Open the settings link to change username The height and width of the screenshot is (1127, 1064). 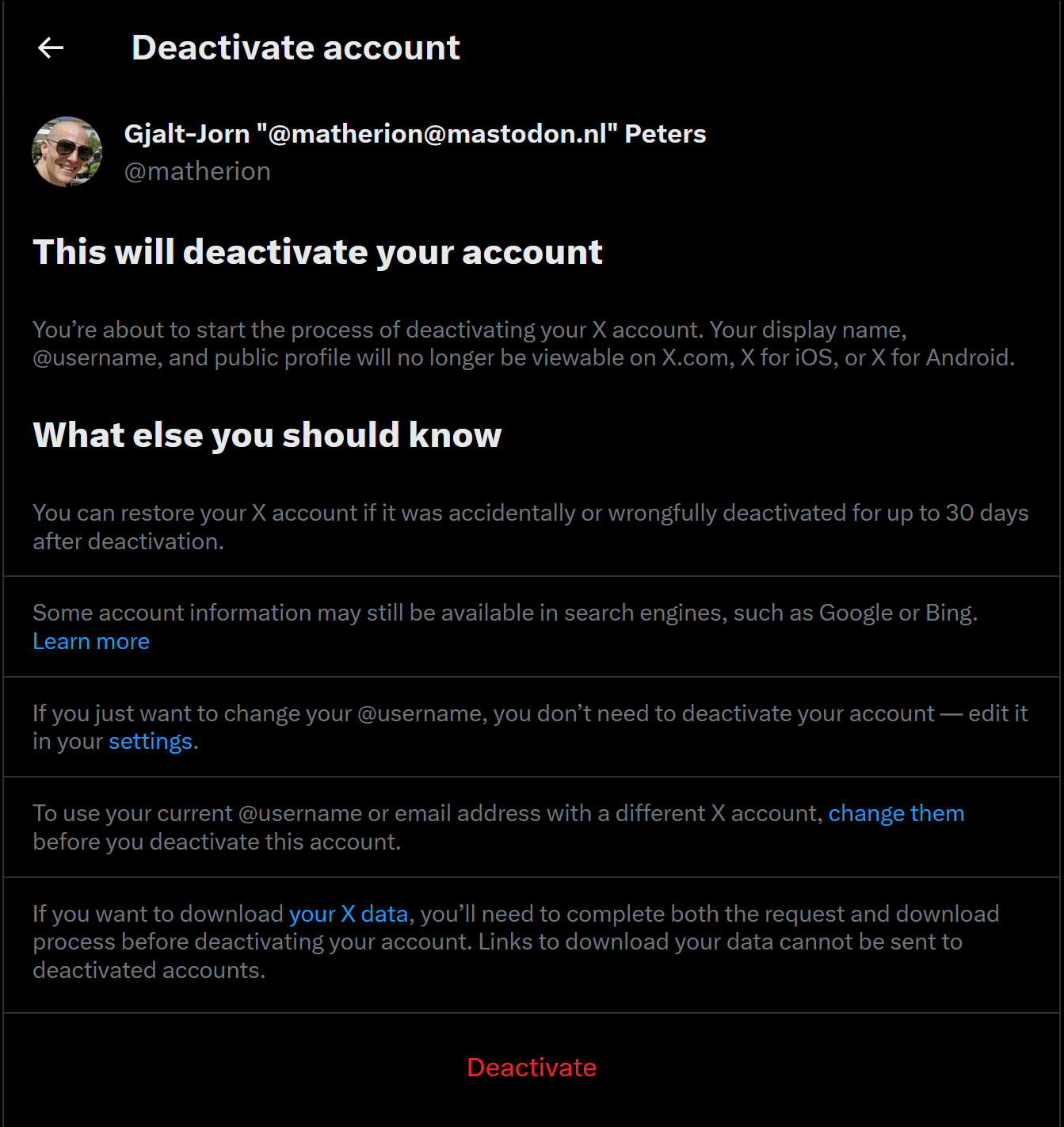click(x=149, y=741)
